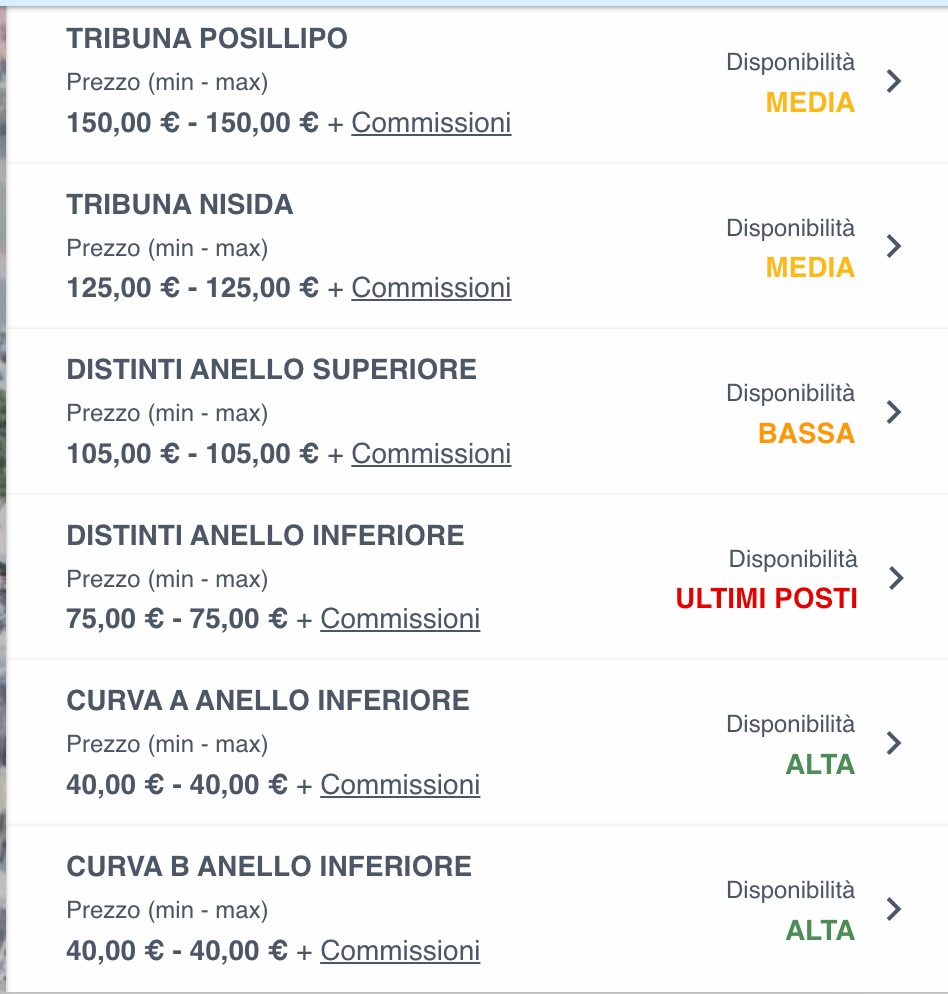Choose DISTINTI ANELLO INFERIORE sector title

[266, 536]
